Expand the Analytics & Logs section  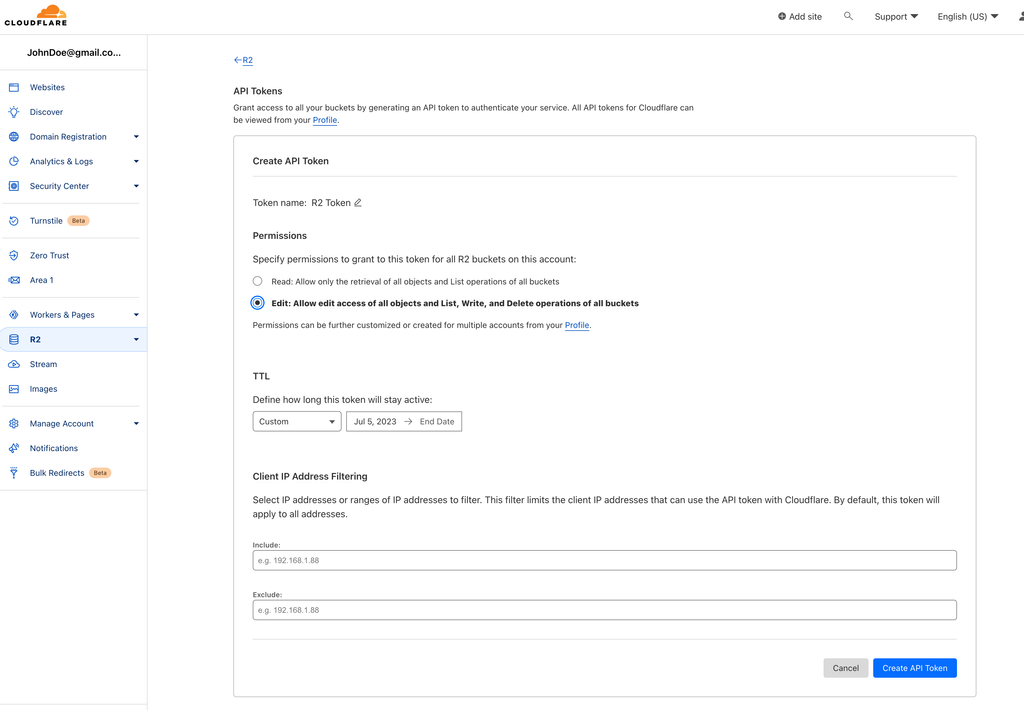click(x=62, y=161)
